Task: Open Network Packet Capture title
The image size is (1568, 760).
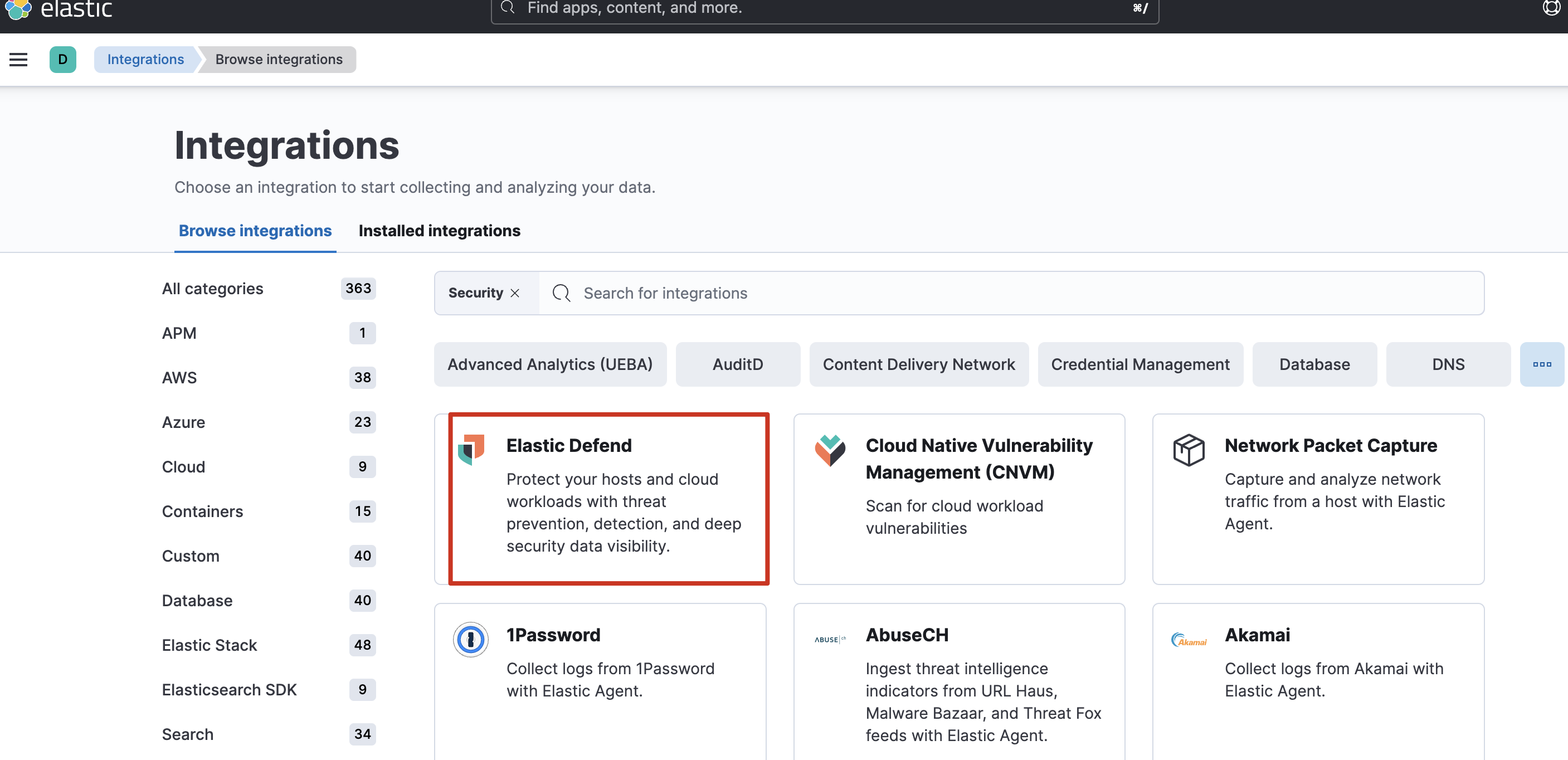Action: click(x=1331, y=445)
